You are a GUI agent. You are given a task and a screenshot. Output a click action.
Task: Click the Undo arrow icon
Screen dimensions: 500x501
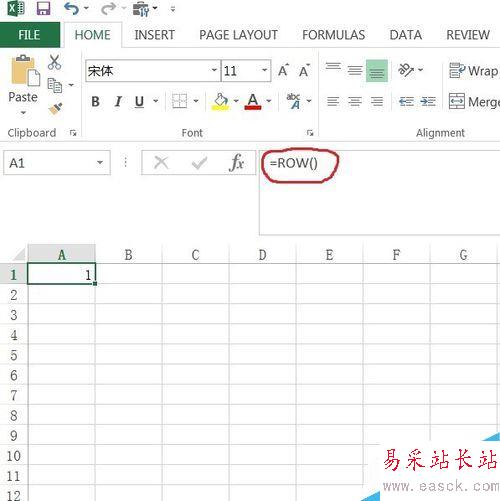[x=71, y=9]
